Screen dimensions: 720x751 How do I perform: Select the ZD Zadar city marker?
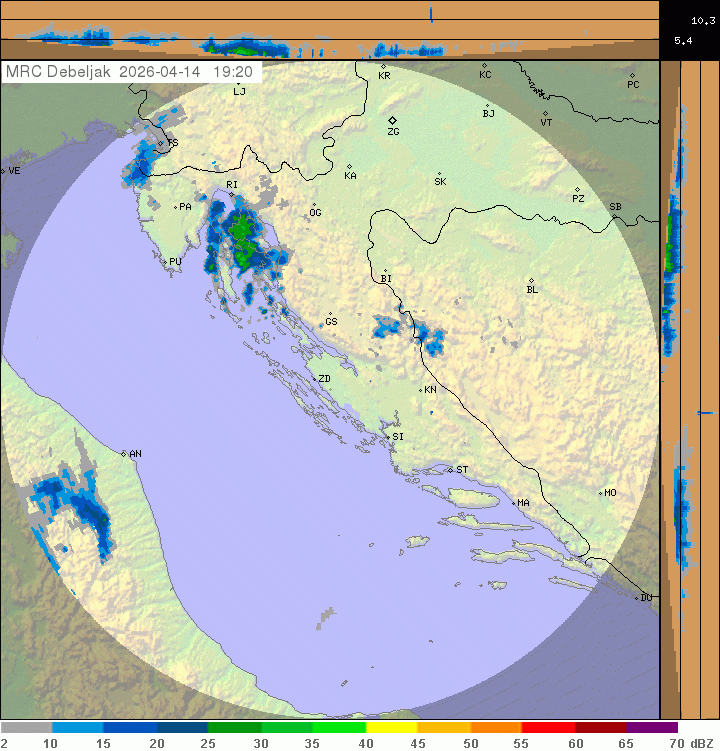tap(313, 379)
